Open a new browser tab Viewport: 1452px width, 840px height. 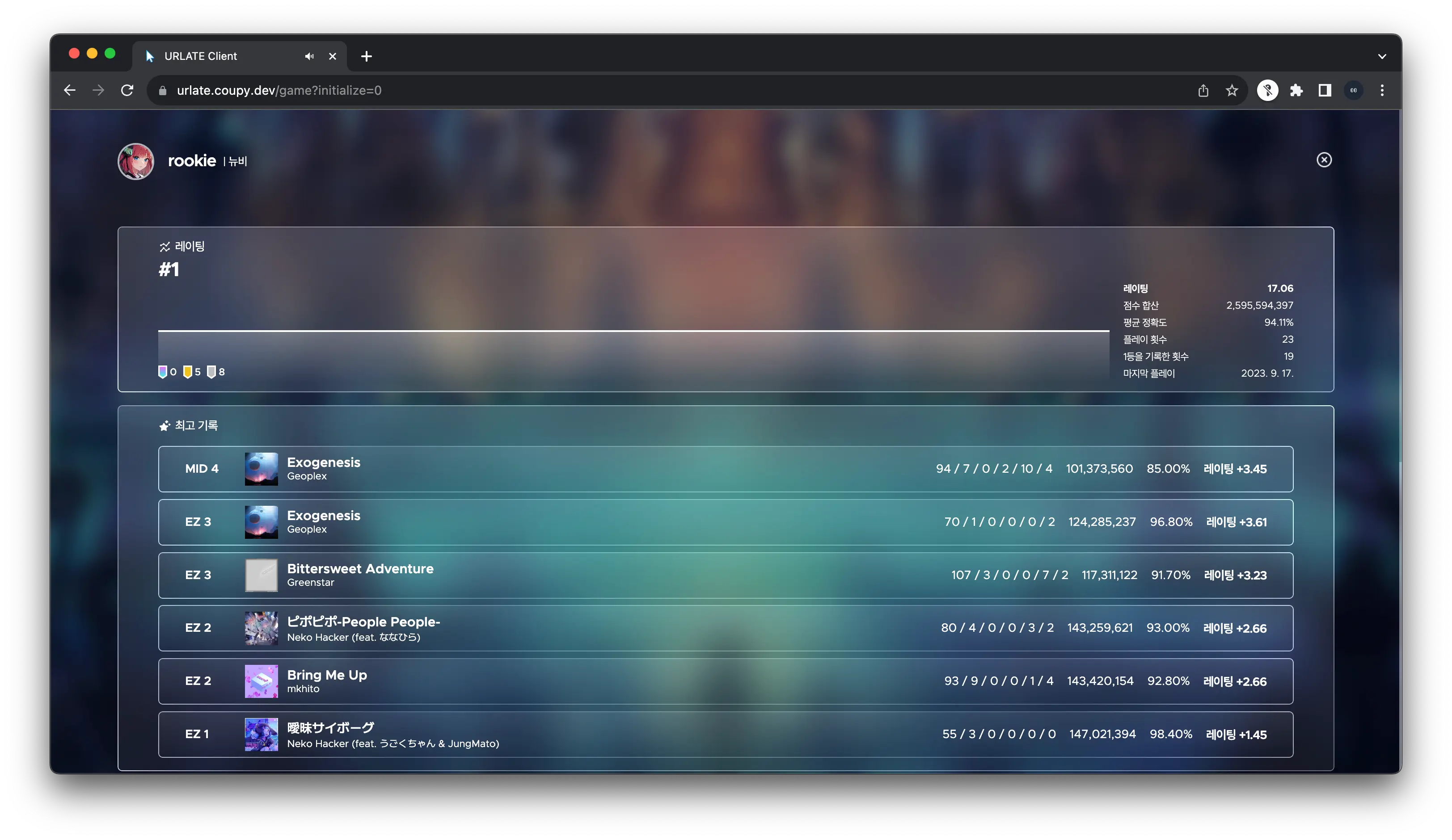click(x=367, y=56)
